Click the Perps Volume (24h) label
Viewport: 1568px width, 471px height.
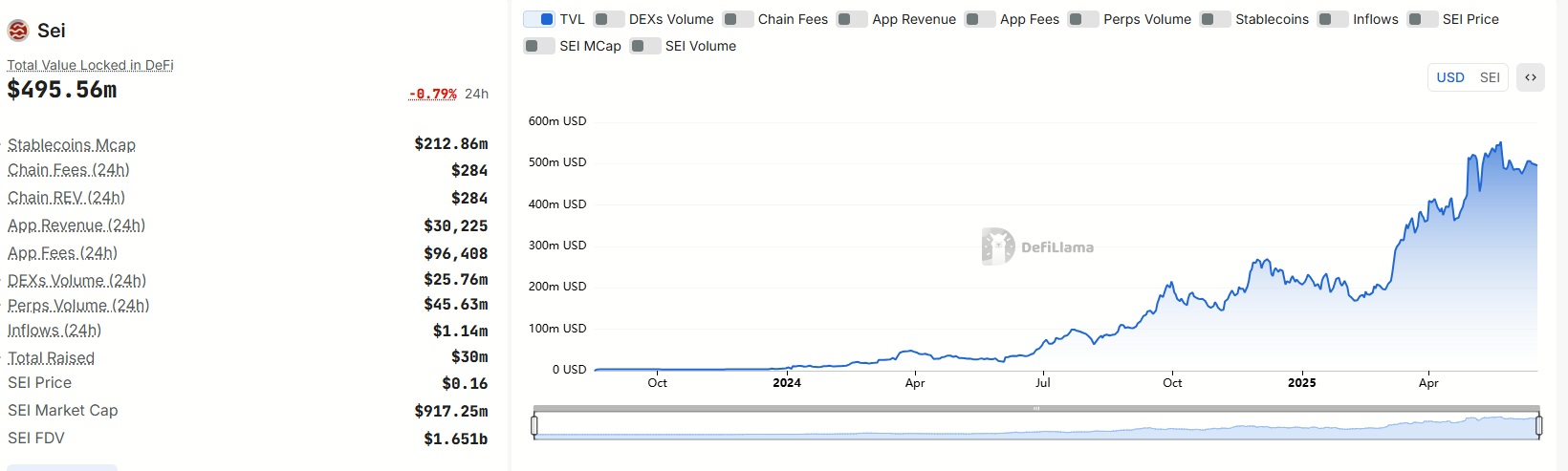coord(78,306)
